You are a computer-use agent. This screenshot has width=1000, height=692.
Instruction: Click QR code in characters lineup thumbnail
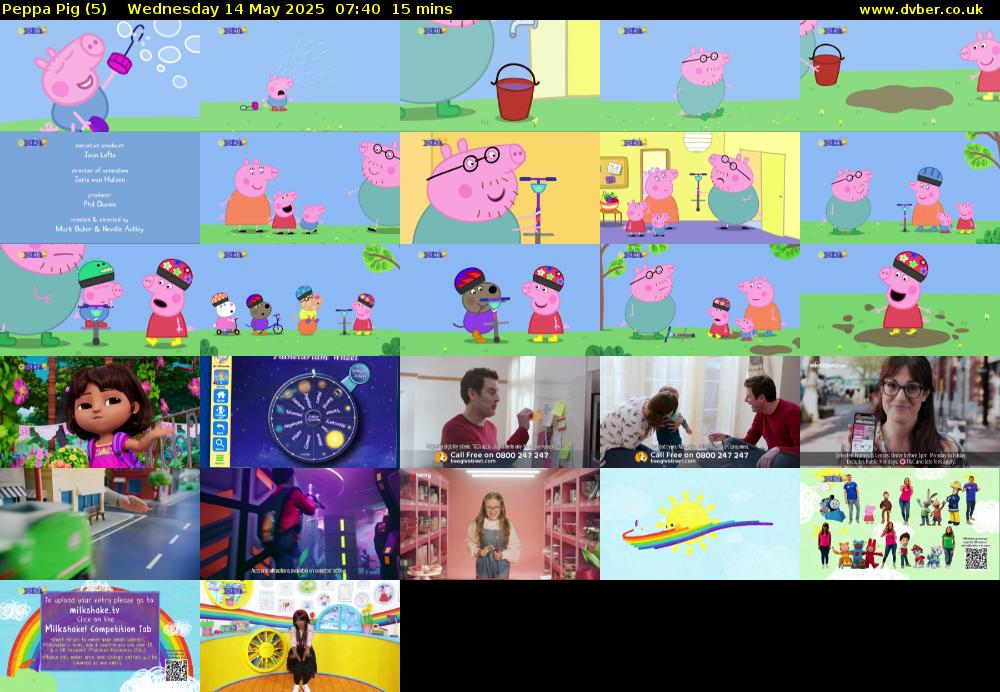(976, 559)
